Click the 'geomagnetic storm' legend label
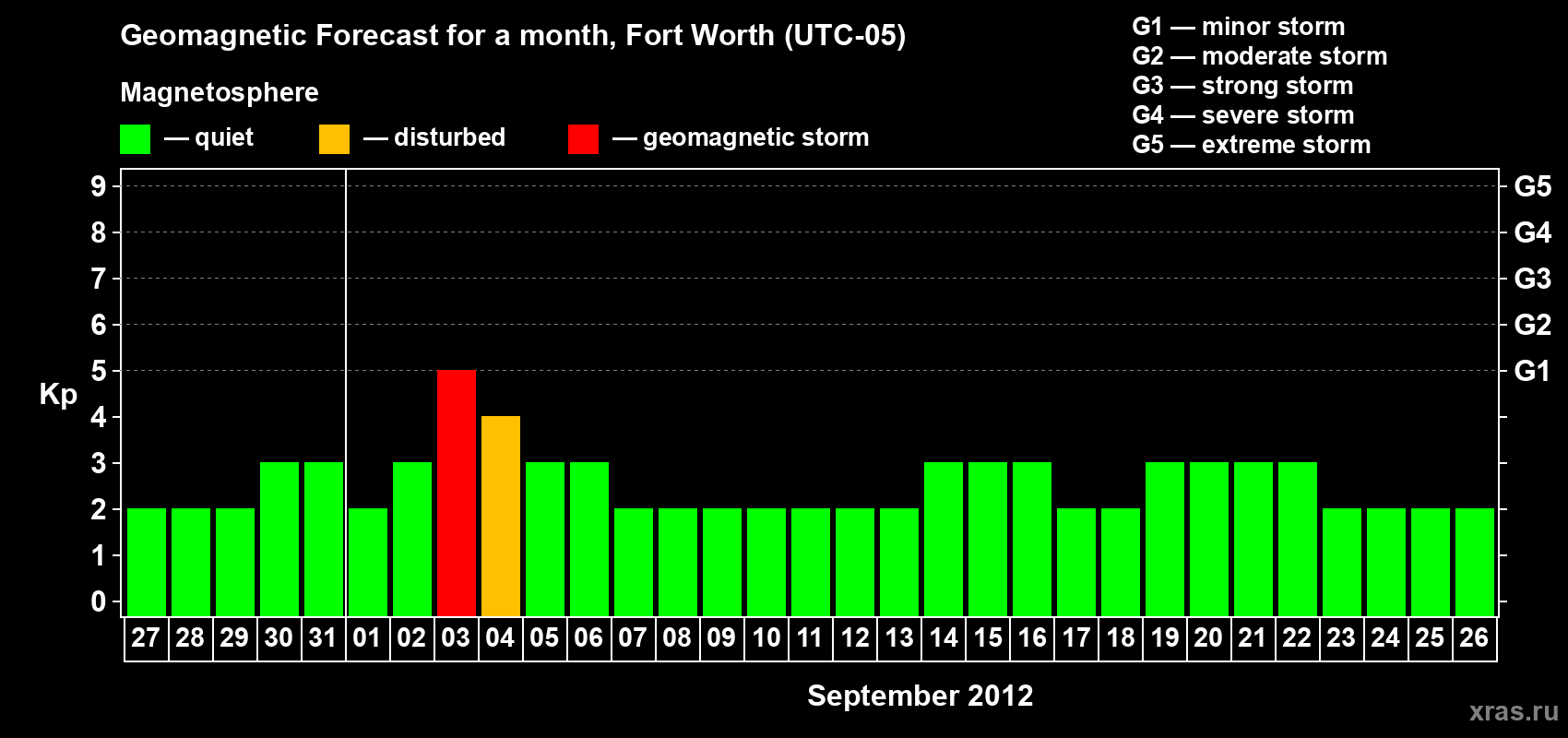Image resolution: width=1568 pixels, height=738 pixels. coord(755,137)
